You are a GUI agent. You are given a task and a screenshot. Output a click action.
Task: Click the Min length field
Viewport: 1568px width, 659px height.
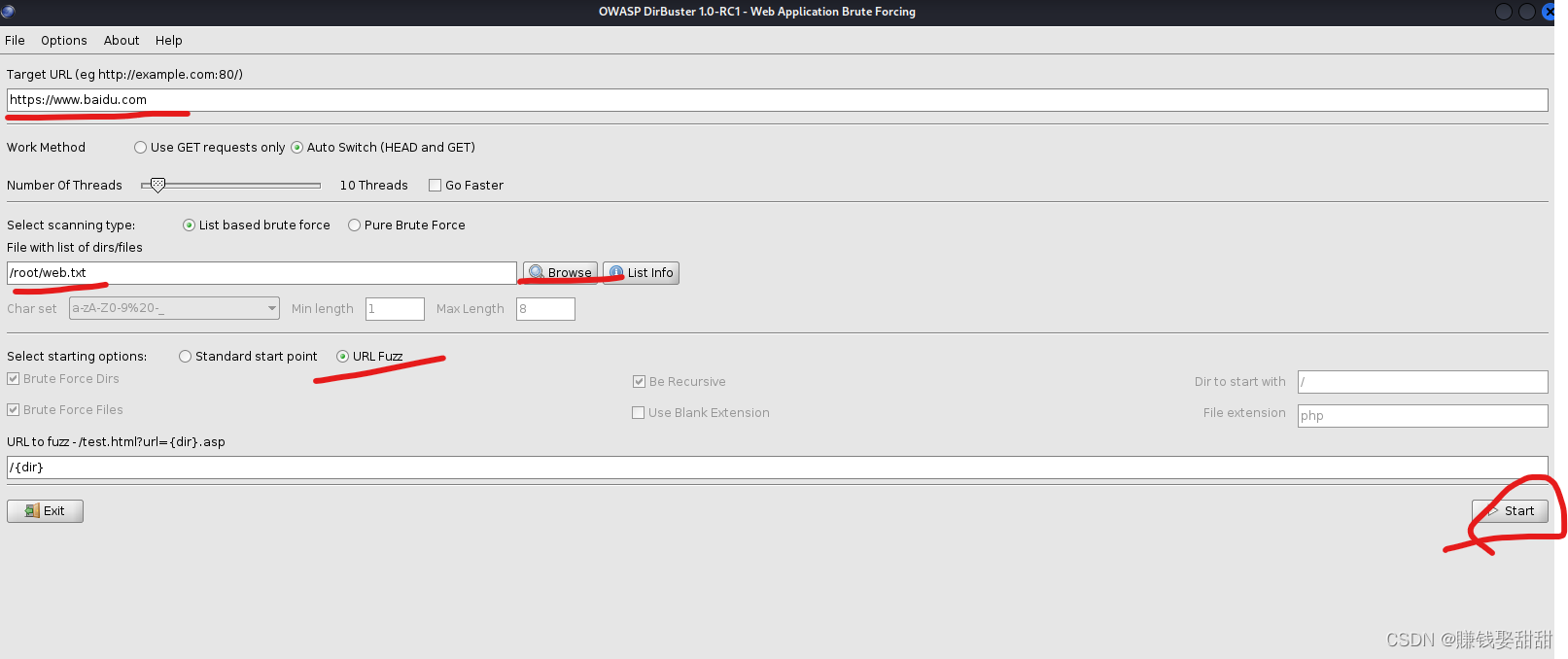395,309
